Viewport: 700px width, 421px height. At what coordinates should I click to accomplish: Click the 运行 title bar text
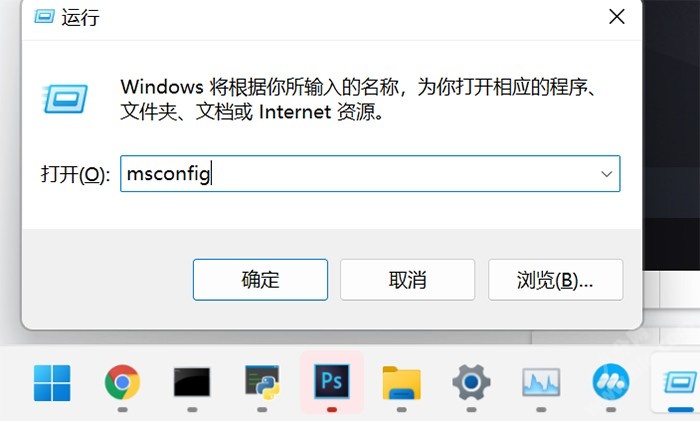(80, 17)
